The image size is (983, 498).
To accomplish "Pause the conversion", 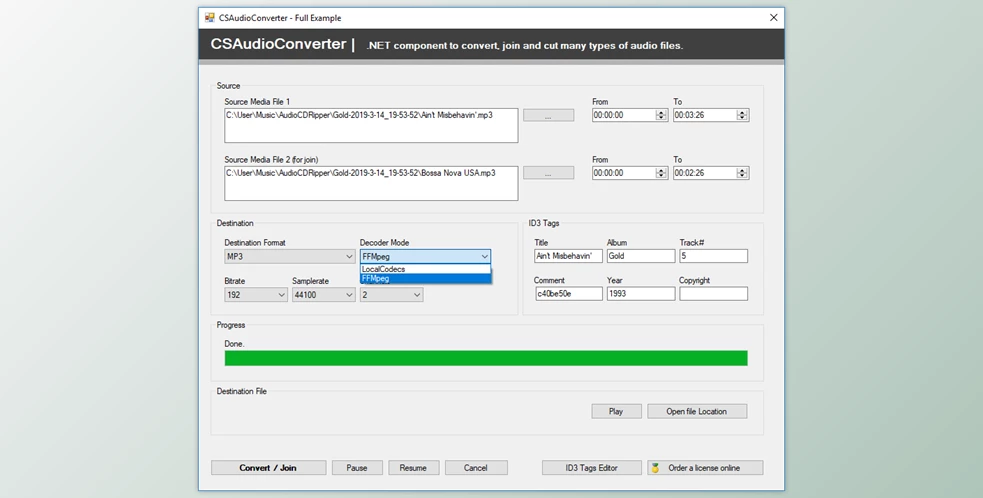I will 357,468.
